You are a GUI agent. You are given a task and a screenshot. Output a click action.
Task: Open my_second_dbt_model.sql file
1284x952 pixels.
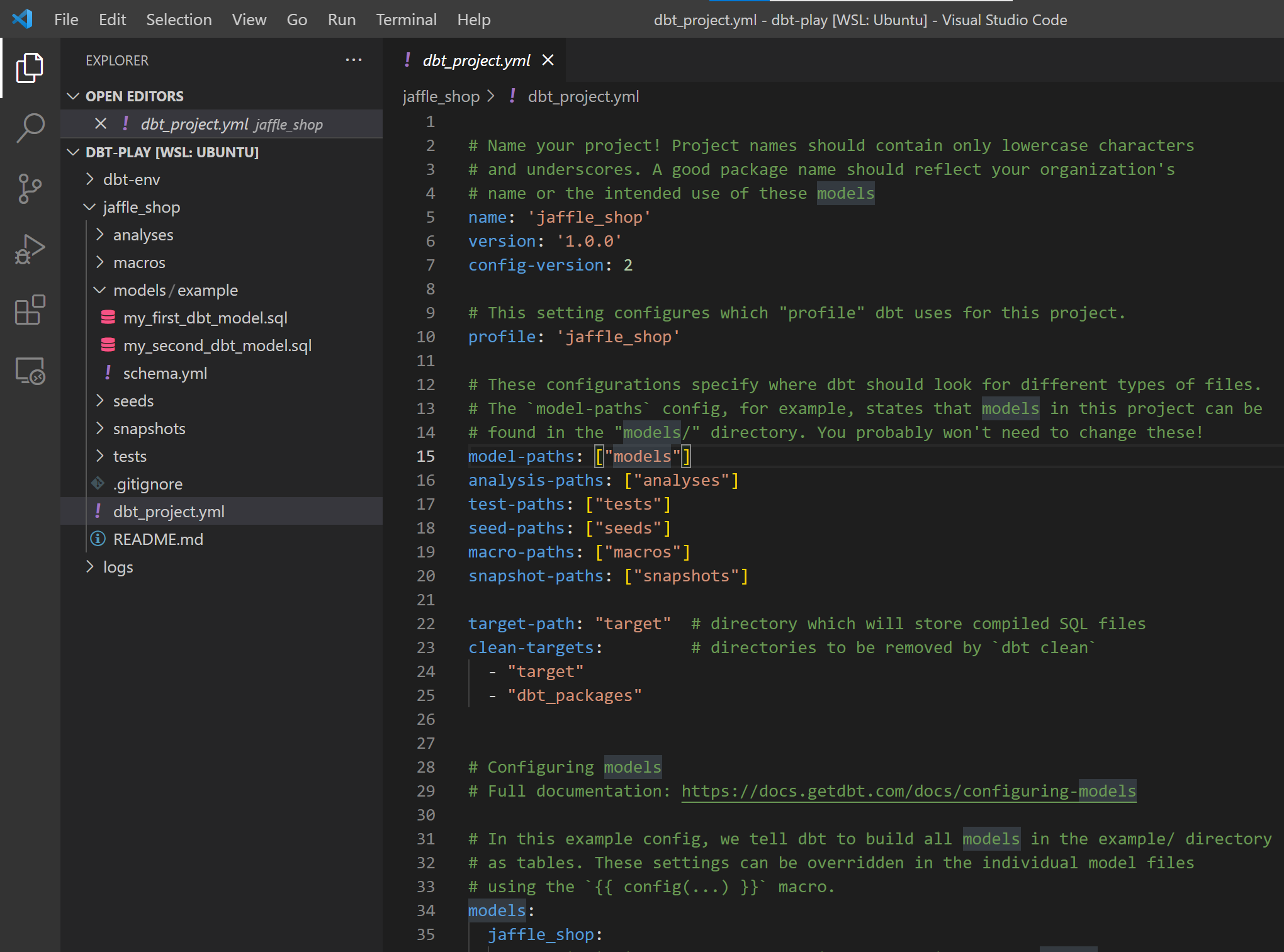point(217,345)
